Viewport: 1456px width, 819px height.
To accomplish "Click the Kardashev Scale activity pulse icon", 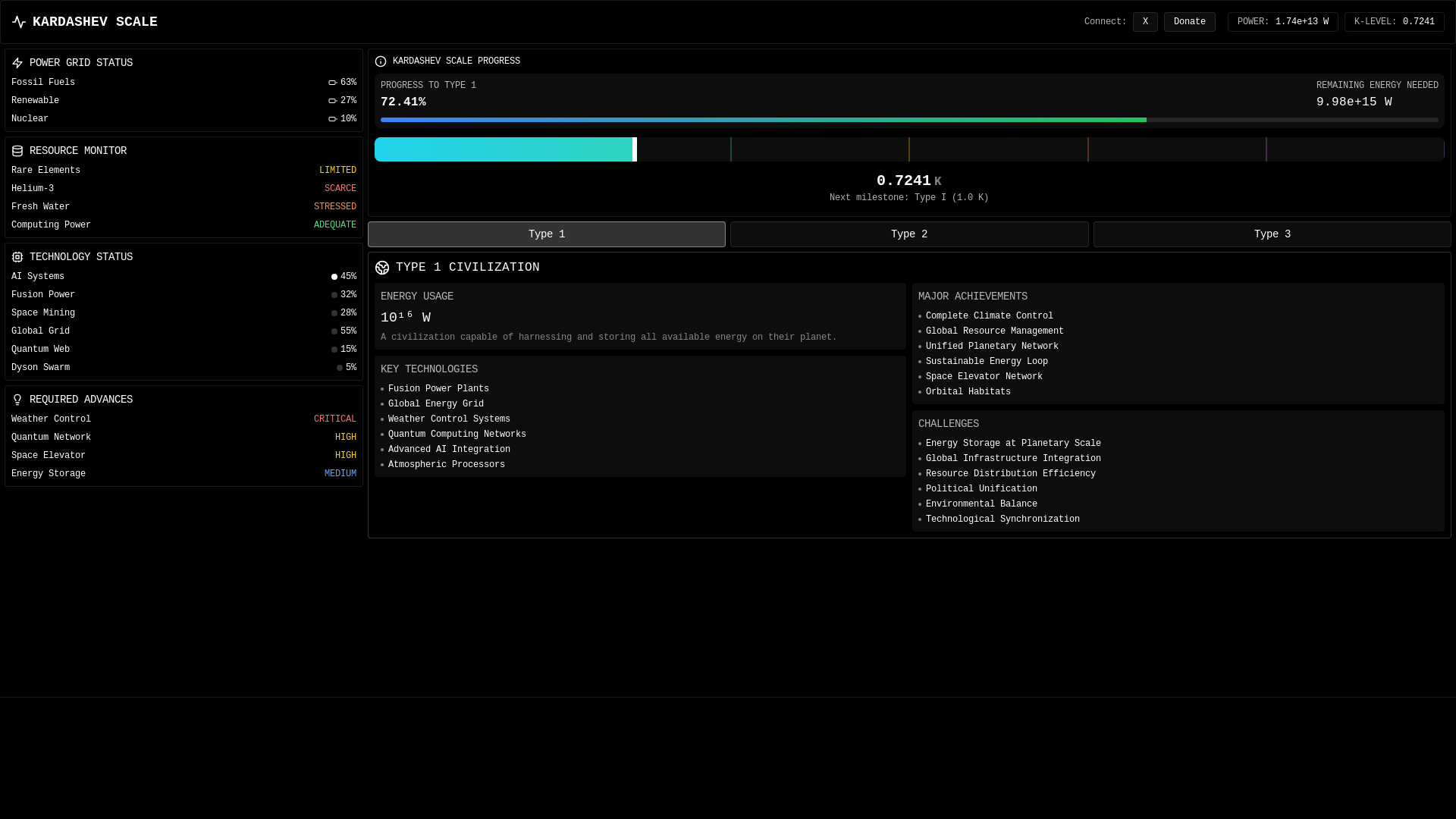I will pyautogui.click(x=19, y=22).
